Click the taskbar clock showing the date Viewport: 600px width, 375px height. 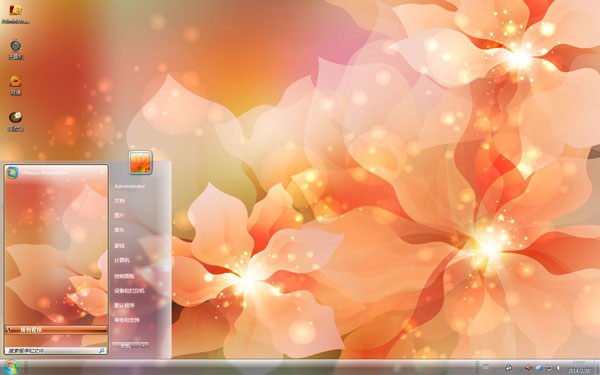click(x=579, y=368)
